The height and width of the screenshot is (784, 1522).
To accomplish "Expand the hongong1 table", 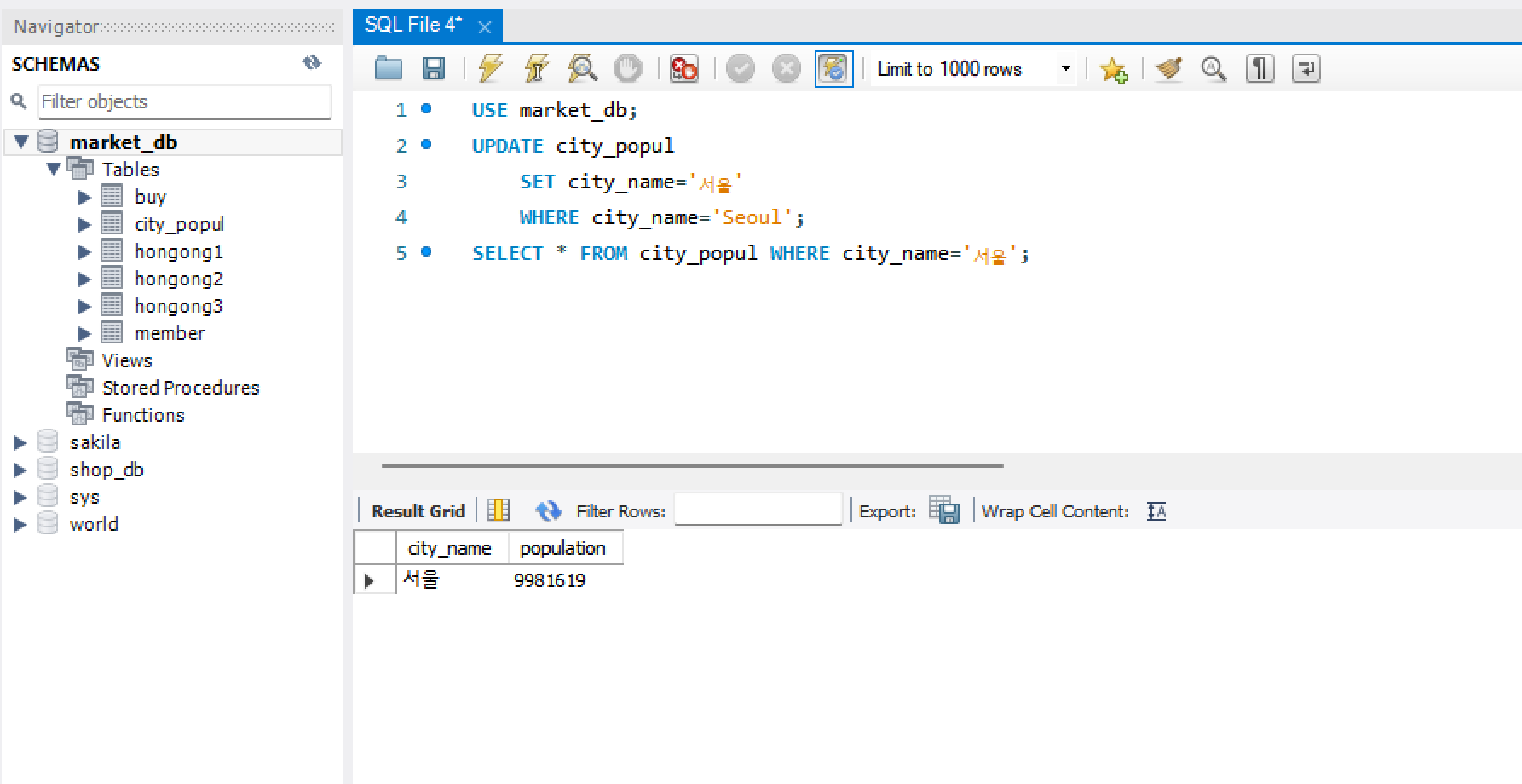I will coord(84,252).
